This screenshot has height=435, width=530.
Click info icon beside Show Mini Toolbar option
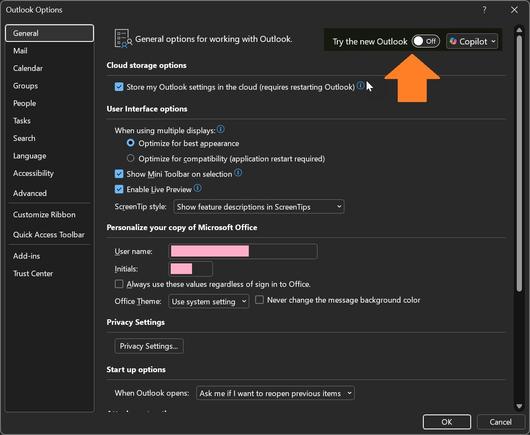pos(238,173)
